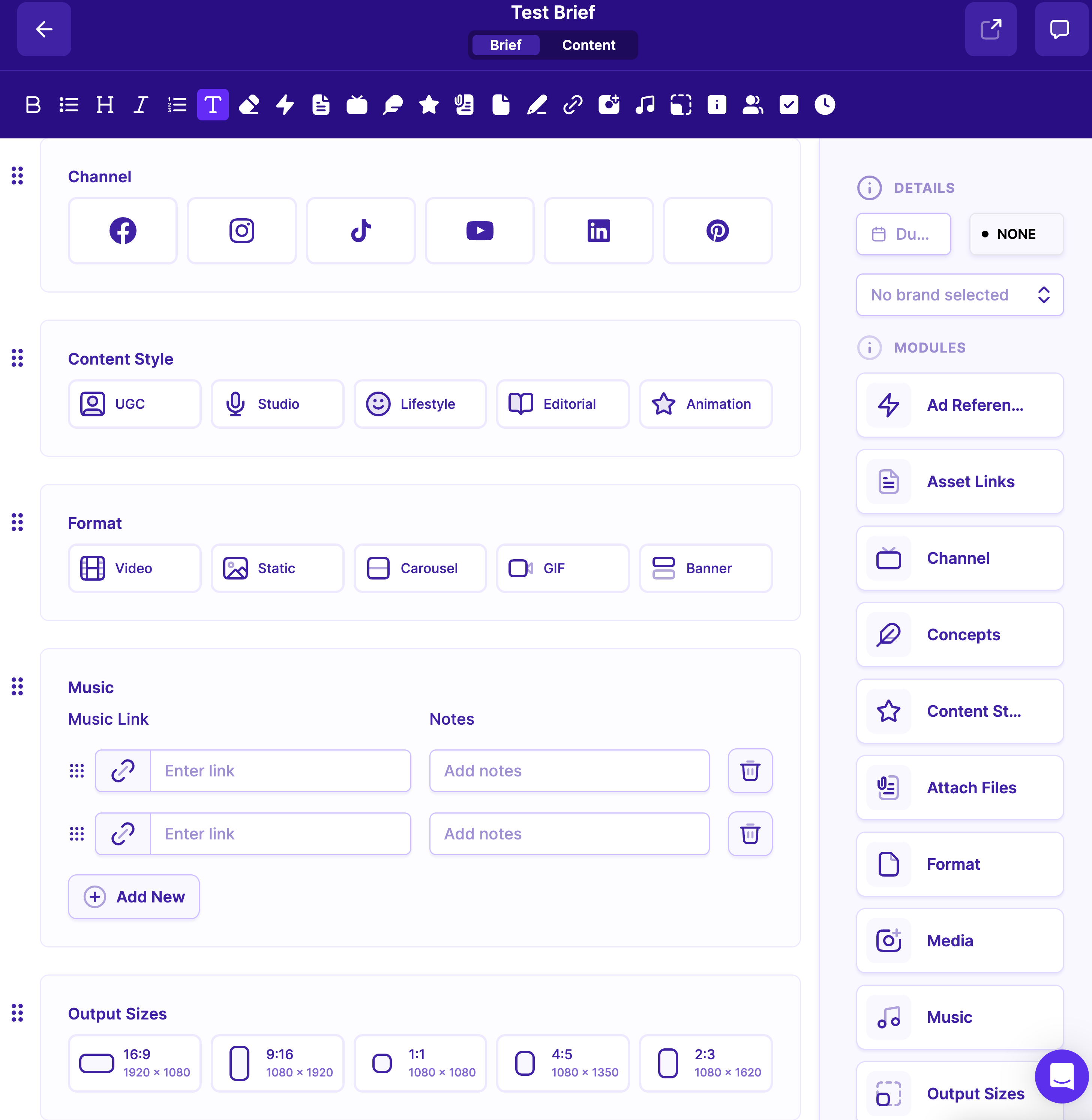Image resolution: width=1092 pixels, height=1120 pixels.
Task: Click the Modules info icon
Action: pyautogui.click(x=870, y=348)
